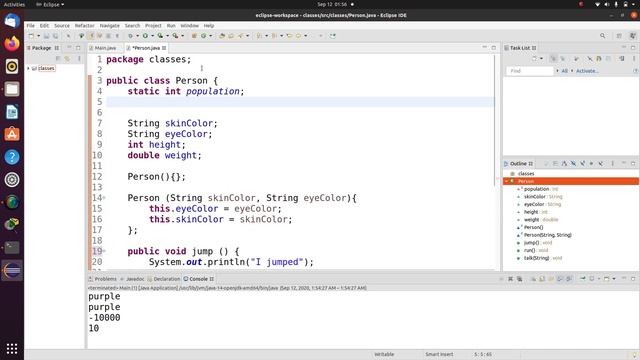This screenshot has height=360, width=640.
Task: Open Package Explorer view menu
Action: [x=79, y=58]
